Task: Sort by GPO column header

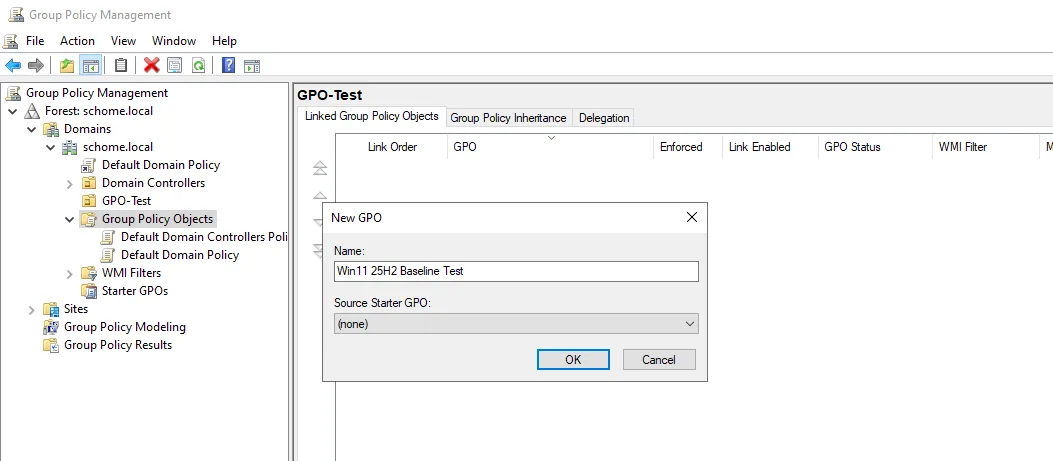Action: 550,147
